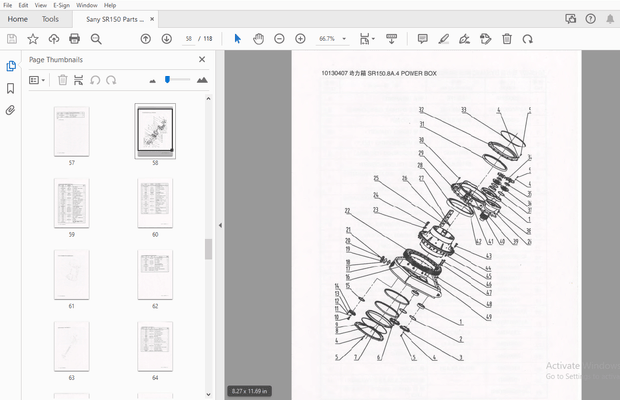This screenshot has width=620, height=400.
Task: Select page 57 thumbnail
Action: coord(72,132)
